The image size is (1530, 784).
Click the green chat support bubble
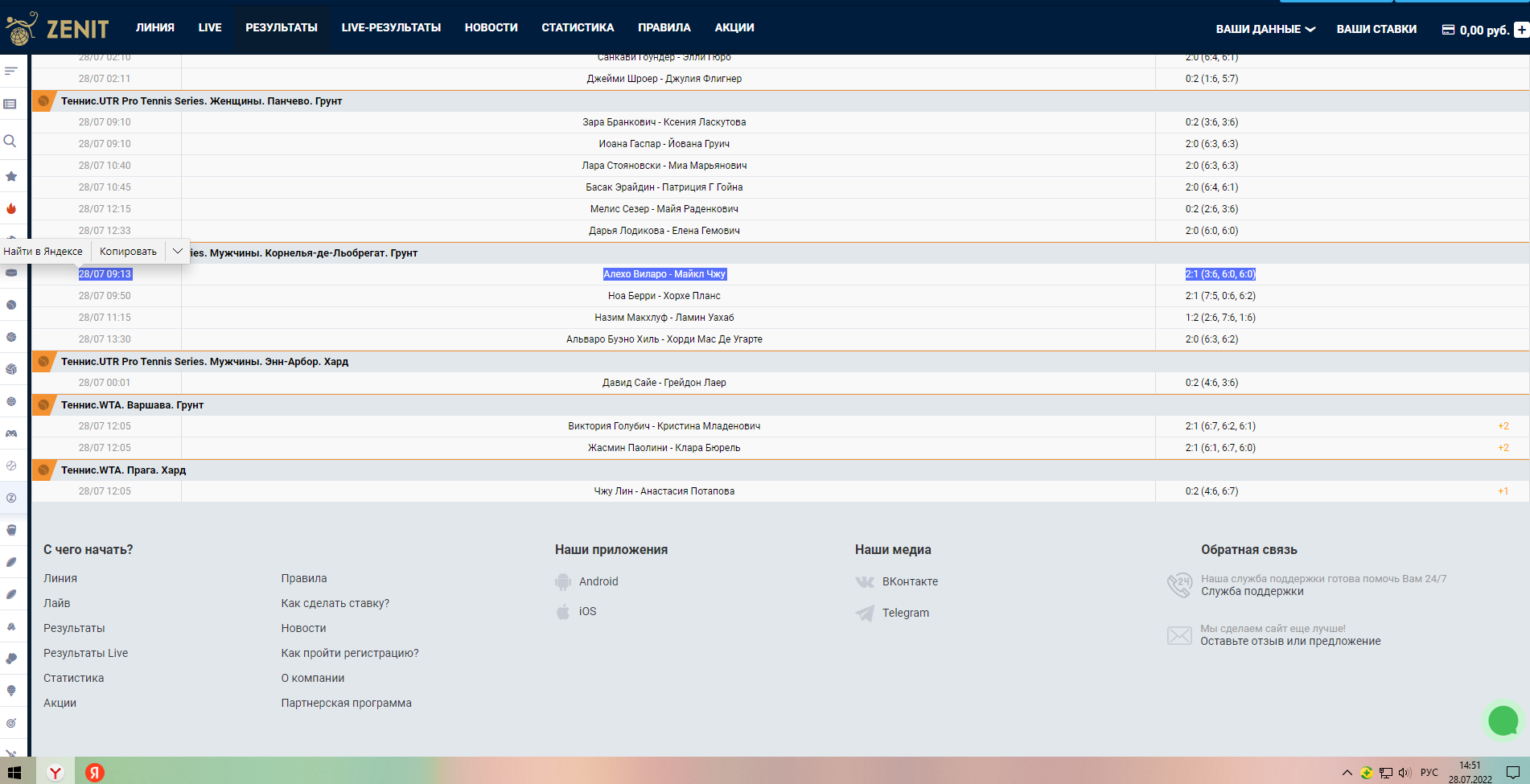pyautogui.click(x=1503, y=720)
